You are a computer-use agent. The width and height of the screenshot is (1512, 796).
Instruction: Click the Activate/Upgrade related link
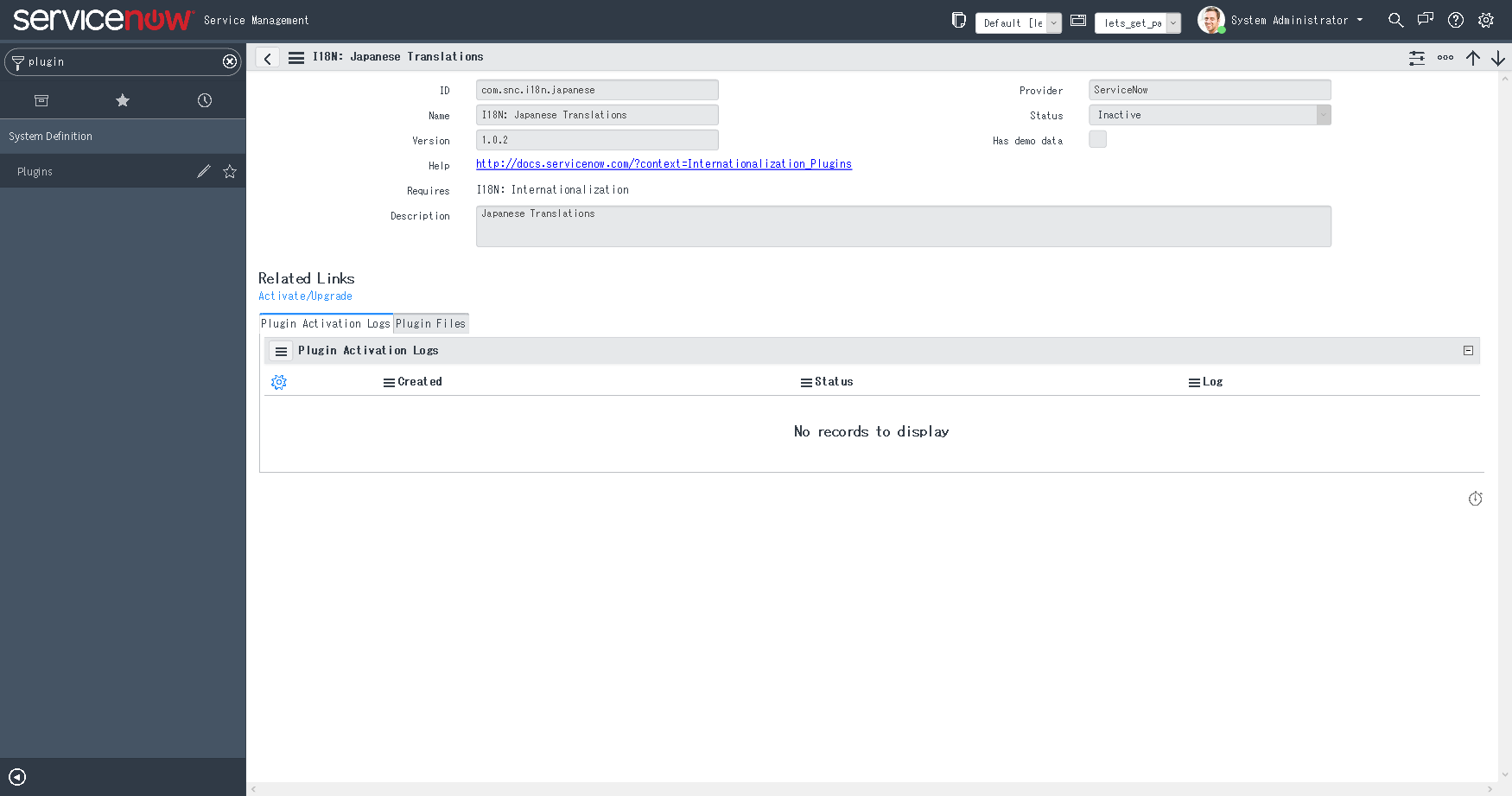305,296
